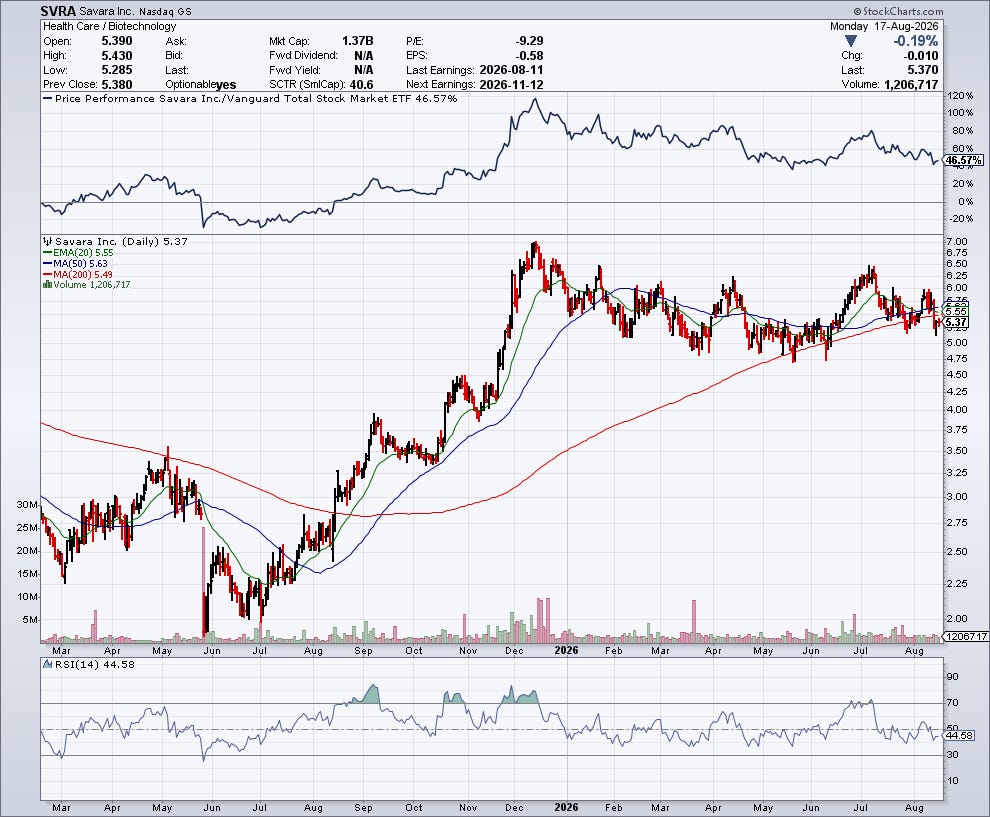Click the 5.37 current price axis tag
990x817 pixels.
957,322
